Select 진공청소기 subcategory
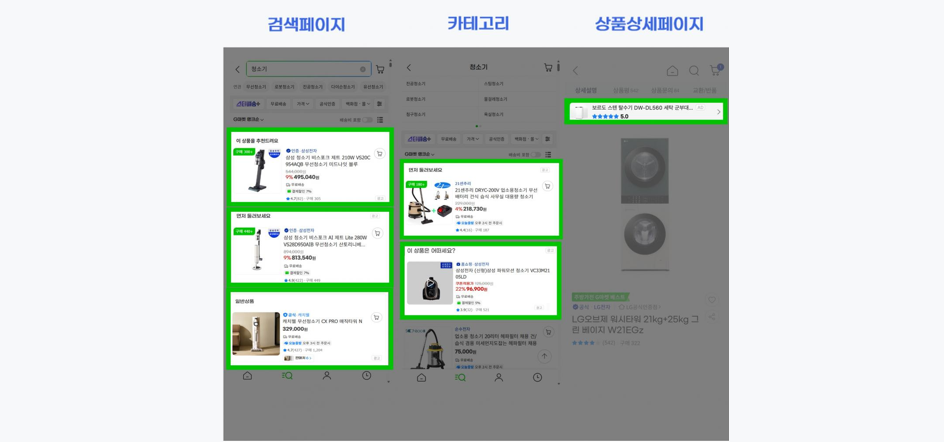Image resolution: width=944 pixels, height=442 pixels. (x=415, y=84)
